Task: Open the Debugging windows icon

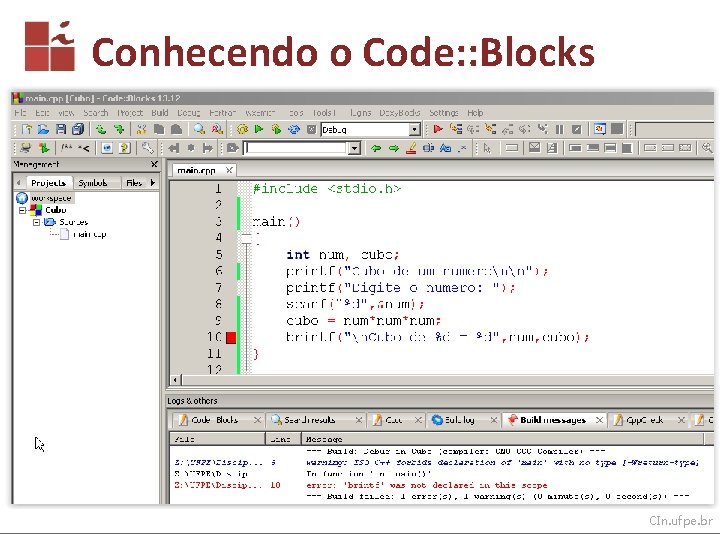Action: click(600, 129)
